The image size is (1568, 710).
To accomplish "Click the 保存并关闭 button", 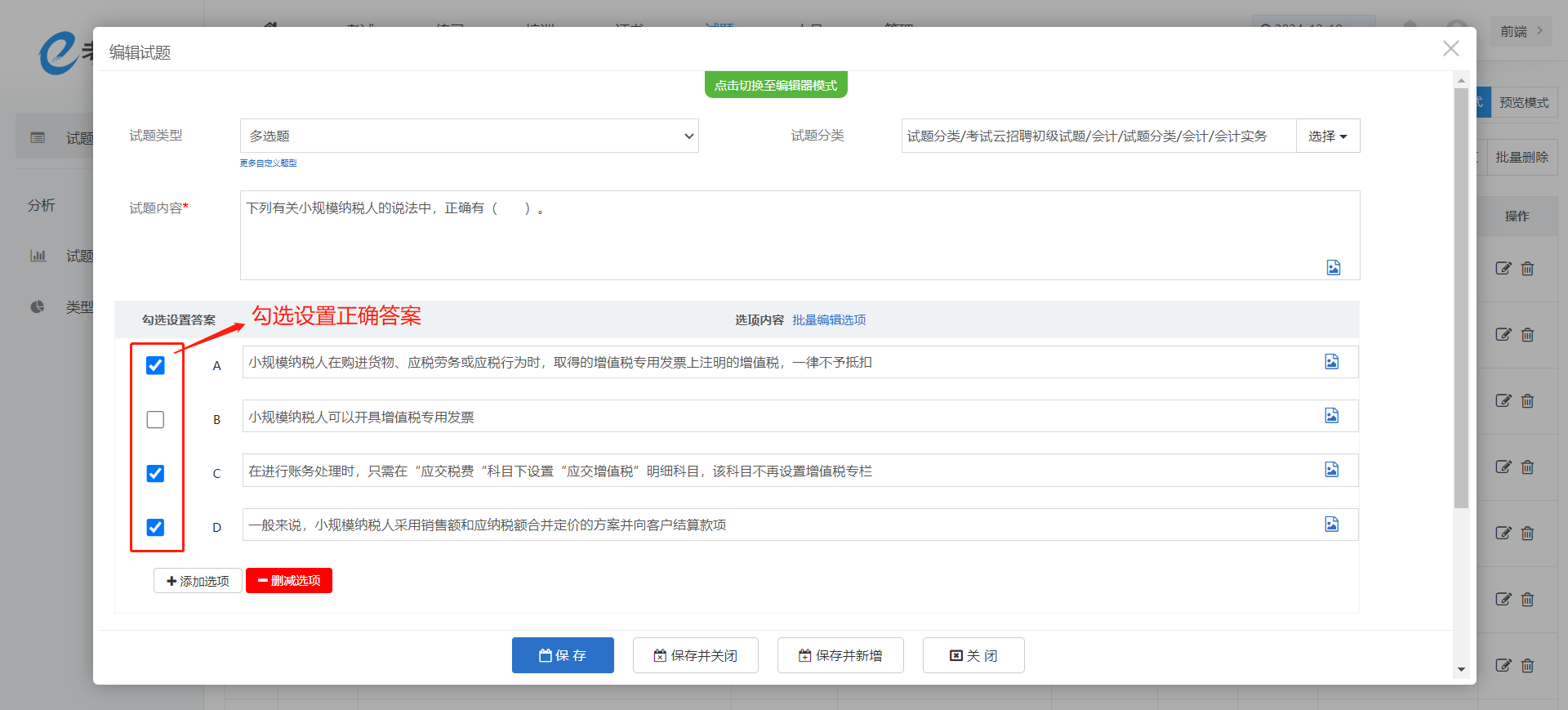I will pyautogui.click(x=695, y=655).
